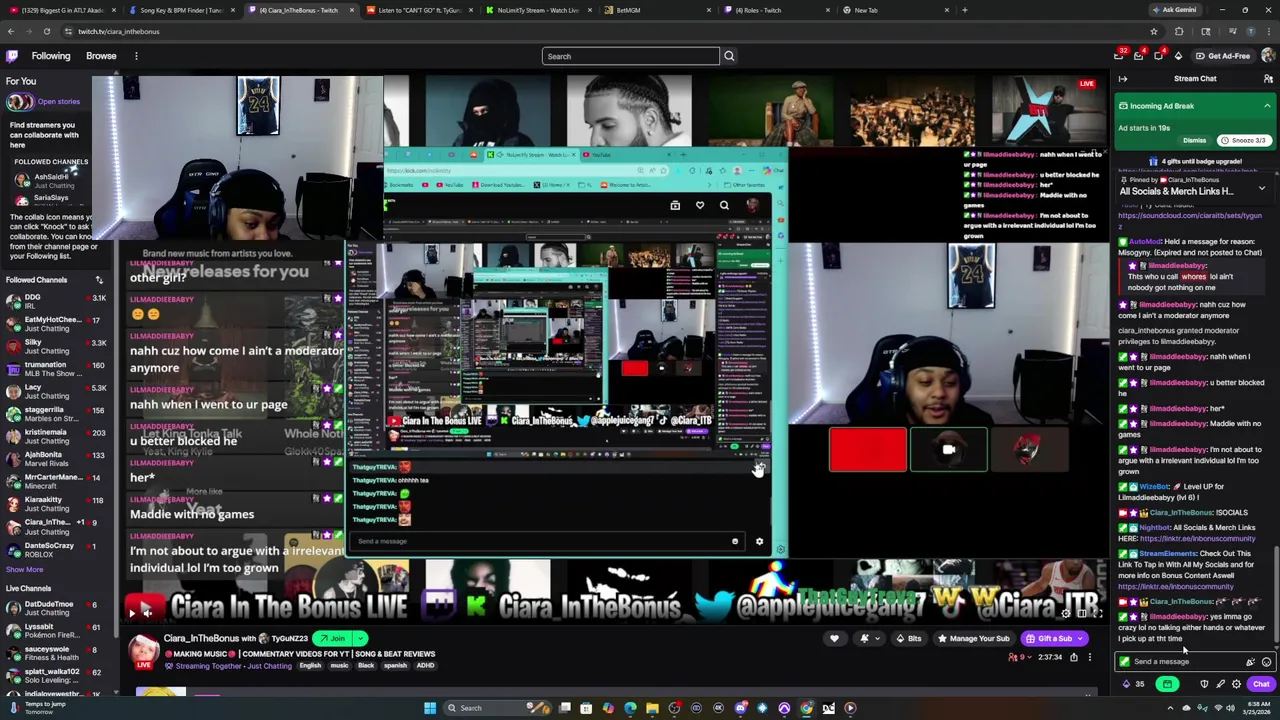Image resolution: width=1280 pixels, height=720 pixels.
Task: Open the Gift a Sub dropdown
Action: (1054, 638)
